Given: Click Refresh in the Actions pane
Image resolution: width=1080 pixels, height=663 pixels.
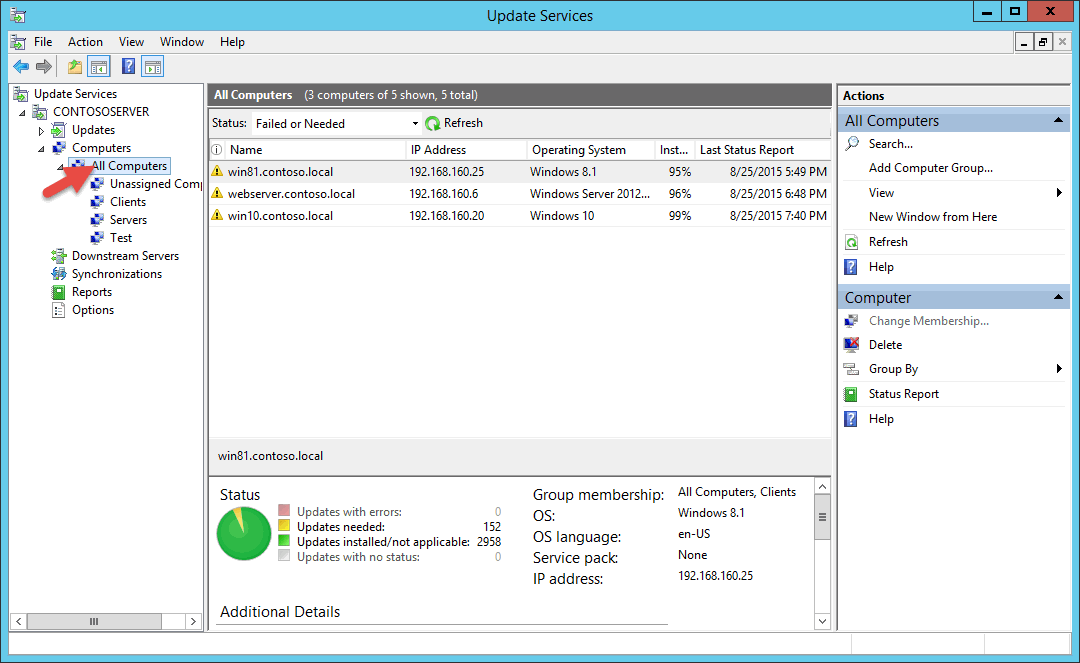Looking at the screenshot, I should coord(888,242).
